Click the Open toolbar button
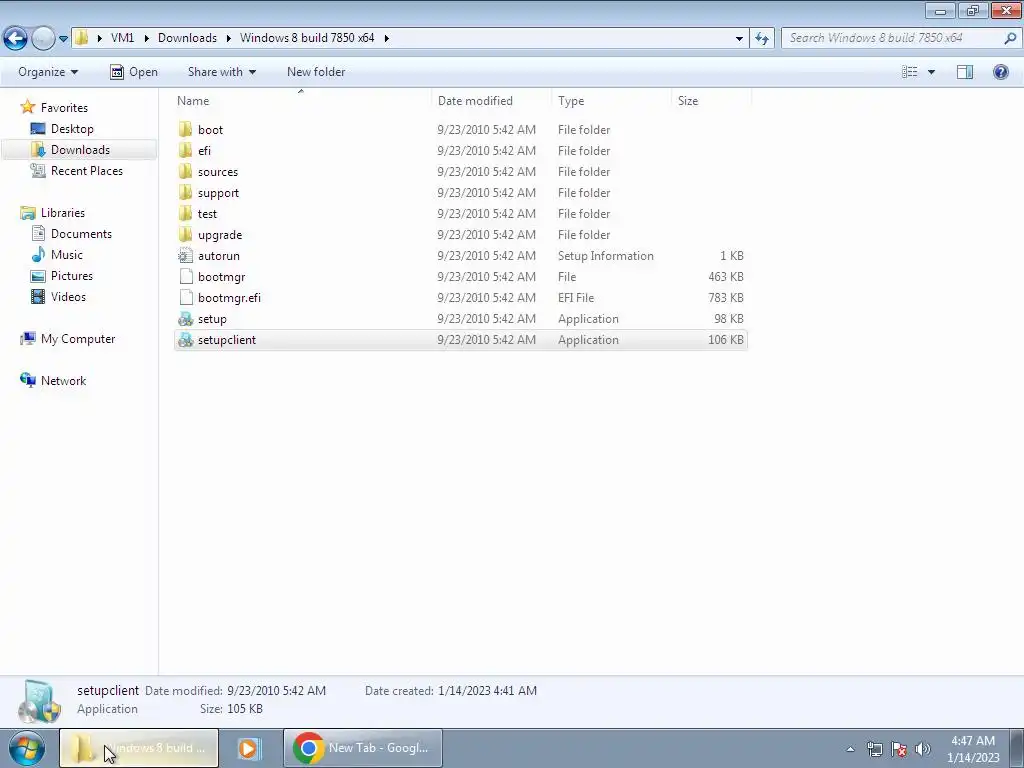Viewport: 1024px width, 768px height. click(134, 72)
